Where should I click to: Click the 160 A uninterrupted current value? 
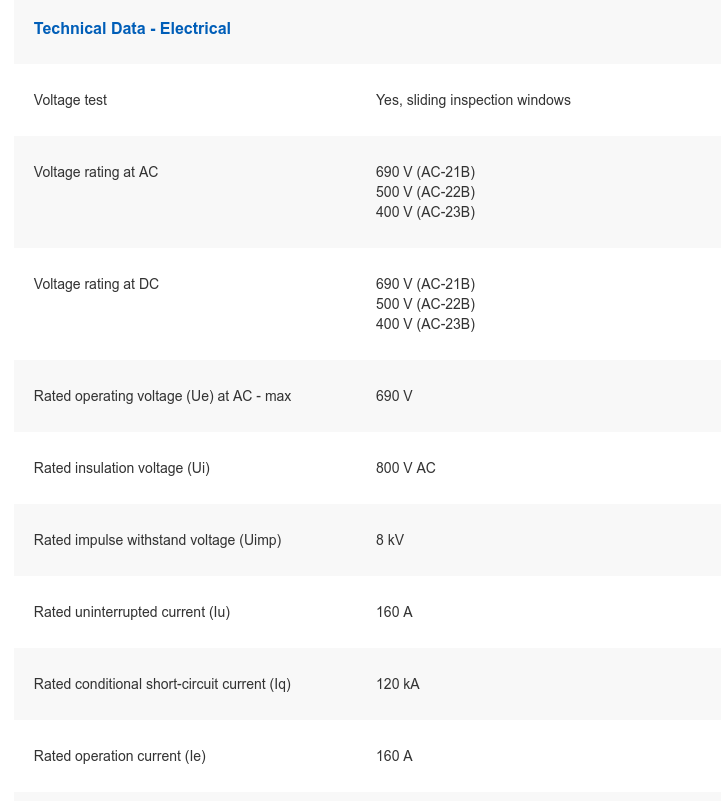pyautogui.click(x=394, y=612)
